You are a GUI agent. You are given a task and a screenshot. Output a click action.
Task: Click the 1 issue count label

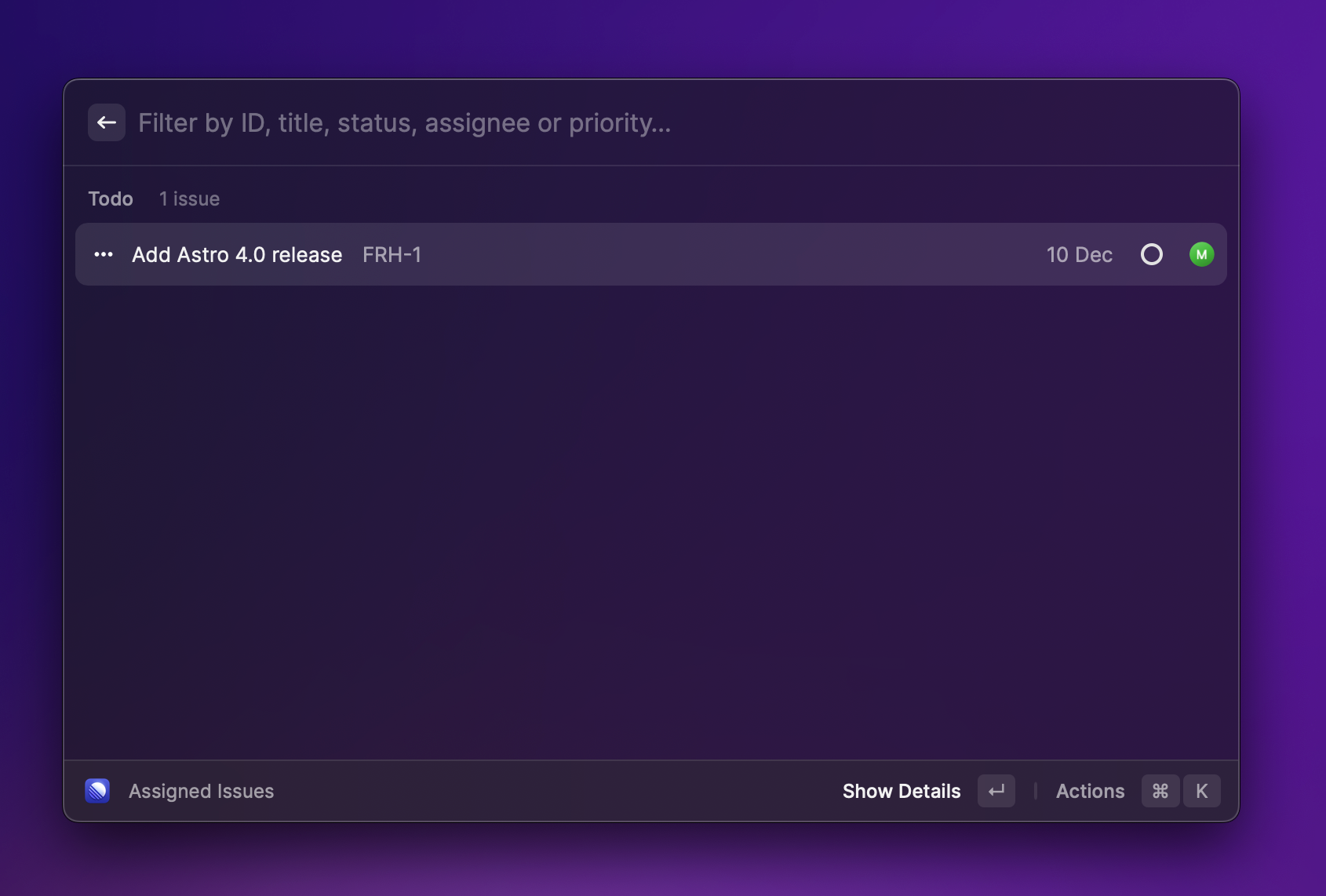[189, 199]
